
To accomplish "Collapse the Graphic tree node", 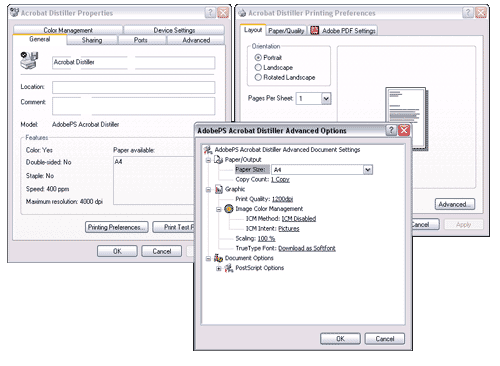I will (x=208, y=190).
